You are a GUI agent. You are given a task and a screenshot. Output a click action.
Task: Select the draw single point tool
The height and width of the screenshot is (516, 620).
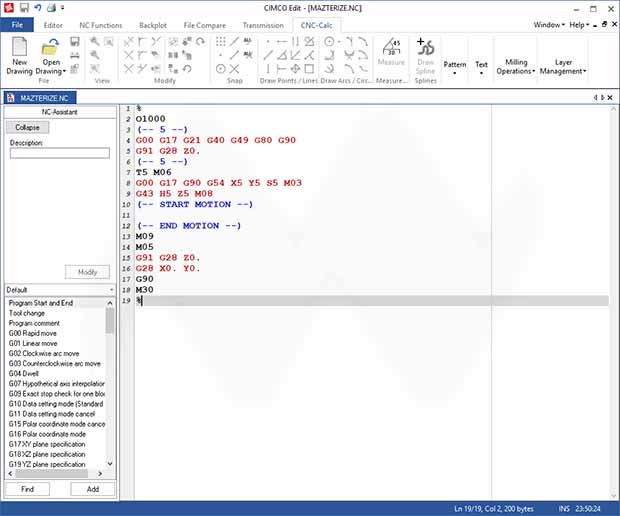[x=268, y=42]
